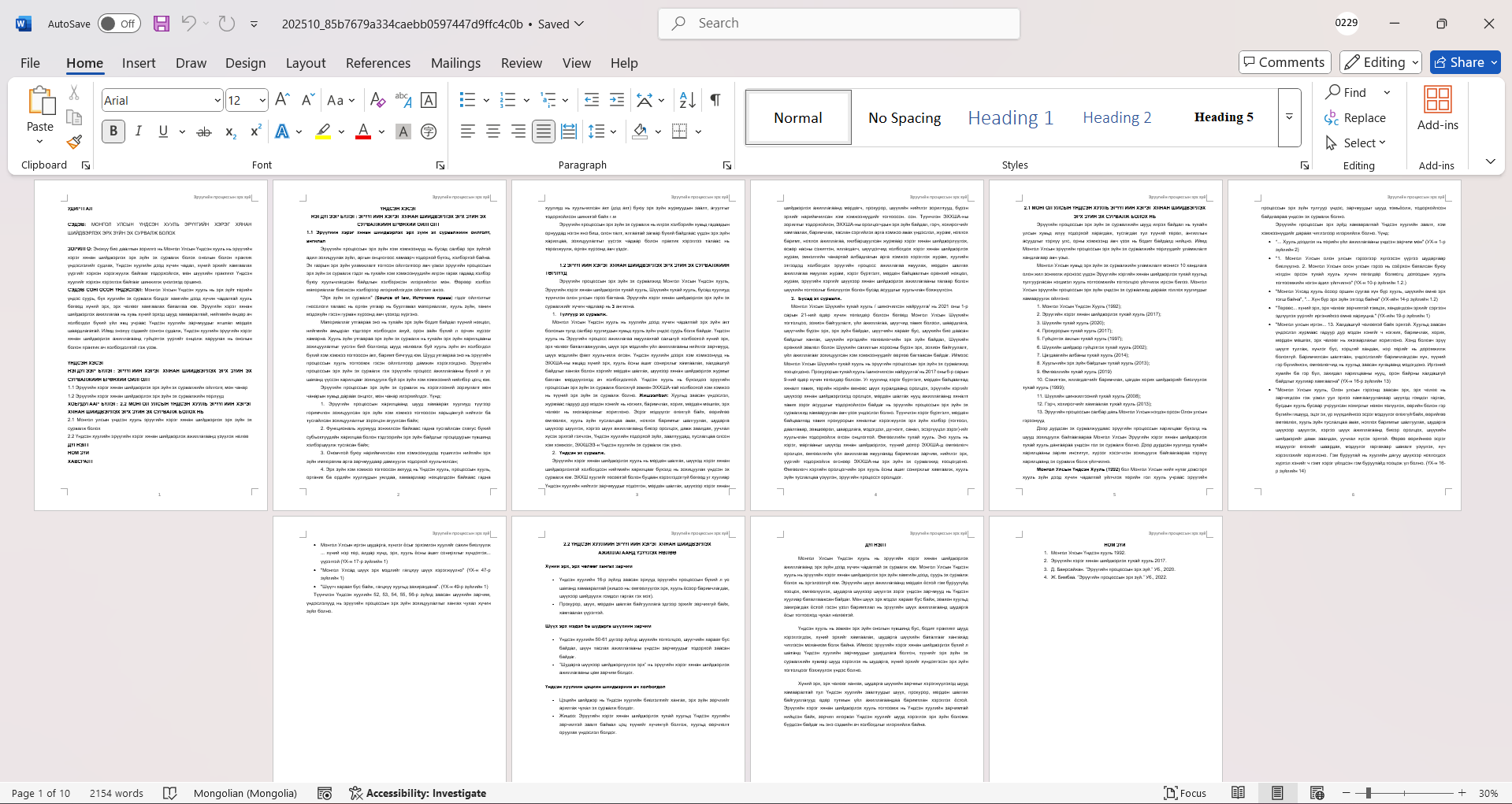Apply strikethrough formatting

click(204, 132)
